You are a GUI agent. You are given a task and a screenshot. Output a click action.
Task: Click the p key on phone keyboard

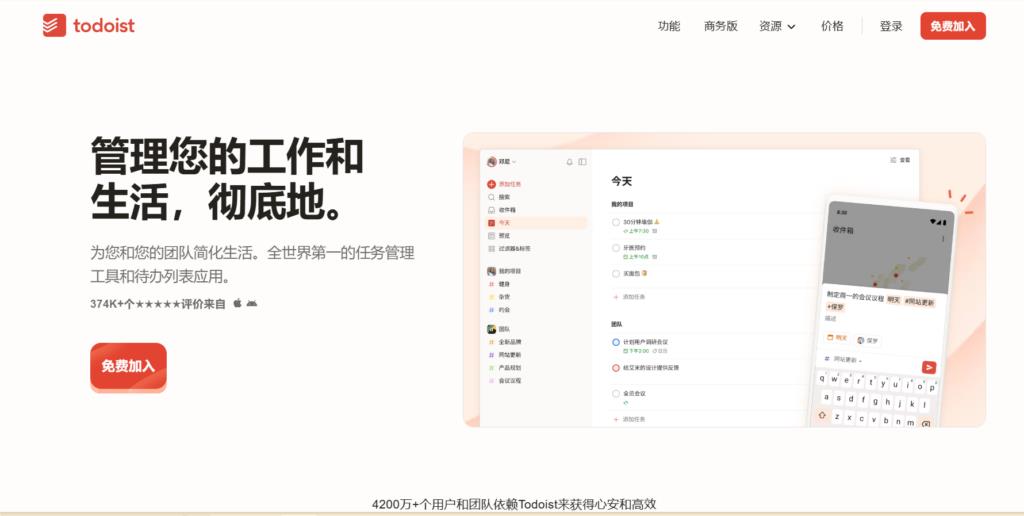point(931,387)
